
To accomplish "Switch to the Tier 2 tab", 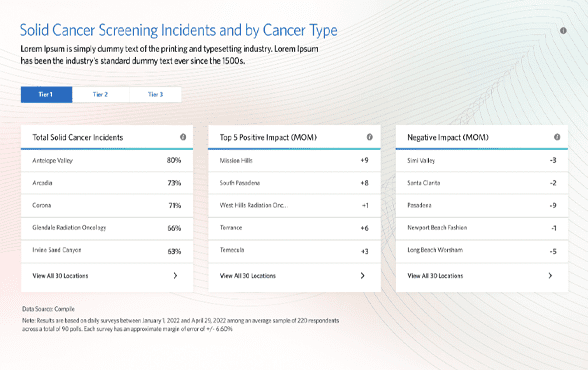I will (x=100, y=94).
